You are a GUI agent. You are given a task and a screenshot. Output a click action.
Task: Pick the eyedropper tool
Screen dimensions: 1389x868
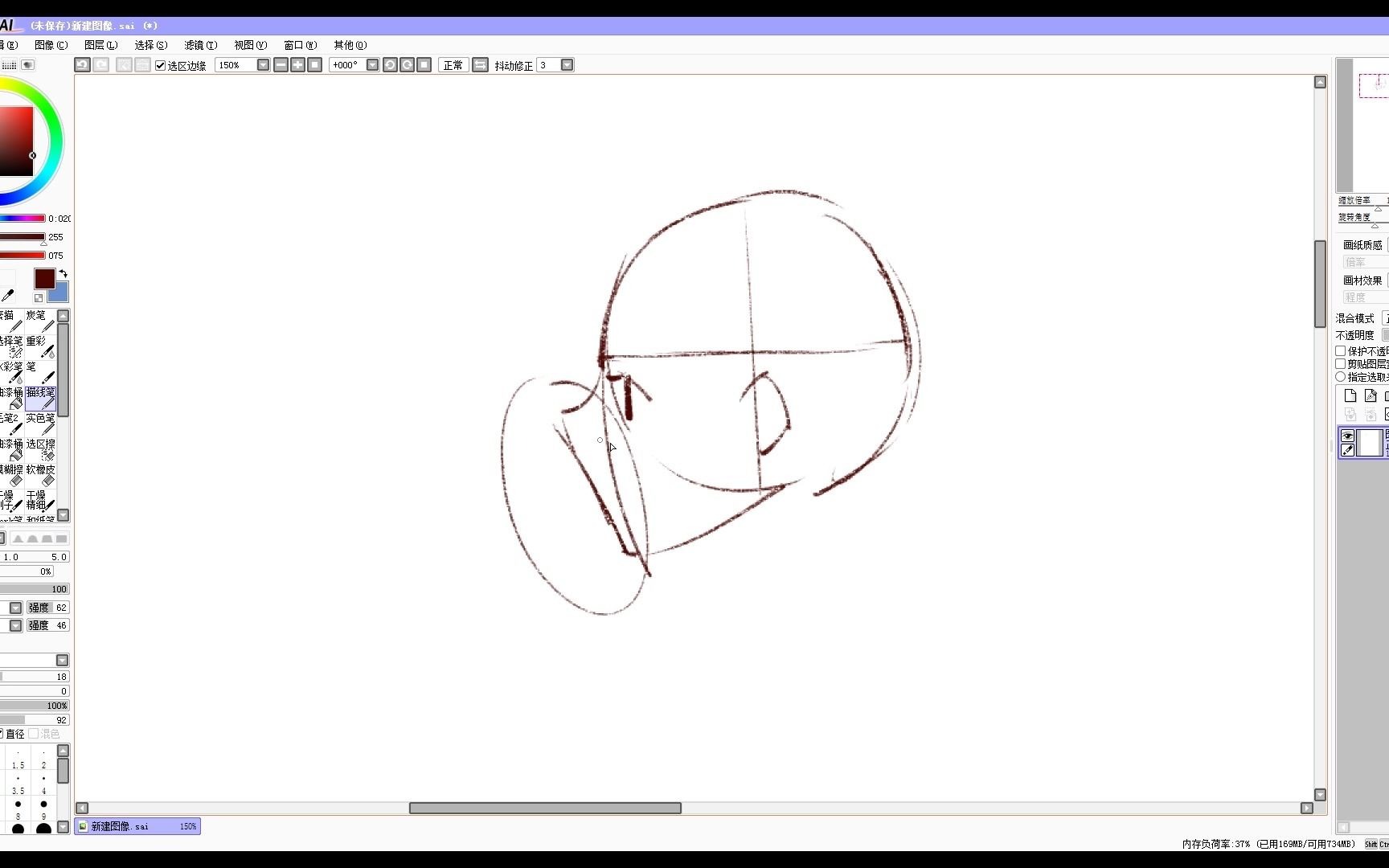7,295
